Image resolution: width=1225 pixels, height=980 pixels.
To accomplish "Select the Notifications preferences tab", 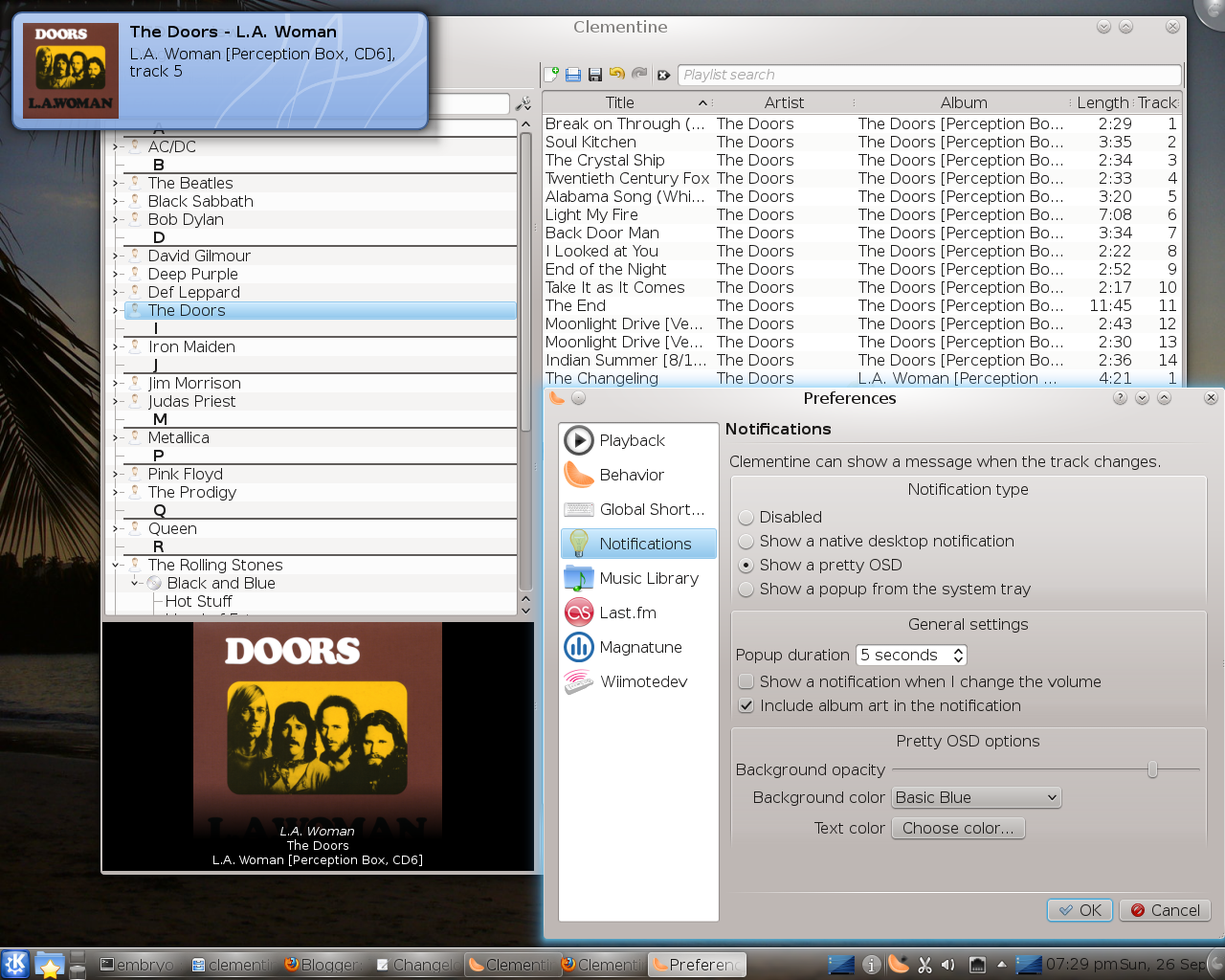I will pos(638,544).
